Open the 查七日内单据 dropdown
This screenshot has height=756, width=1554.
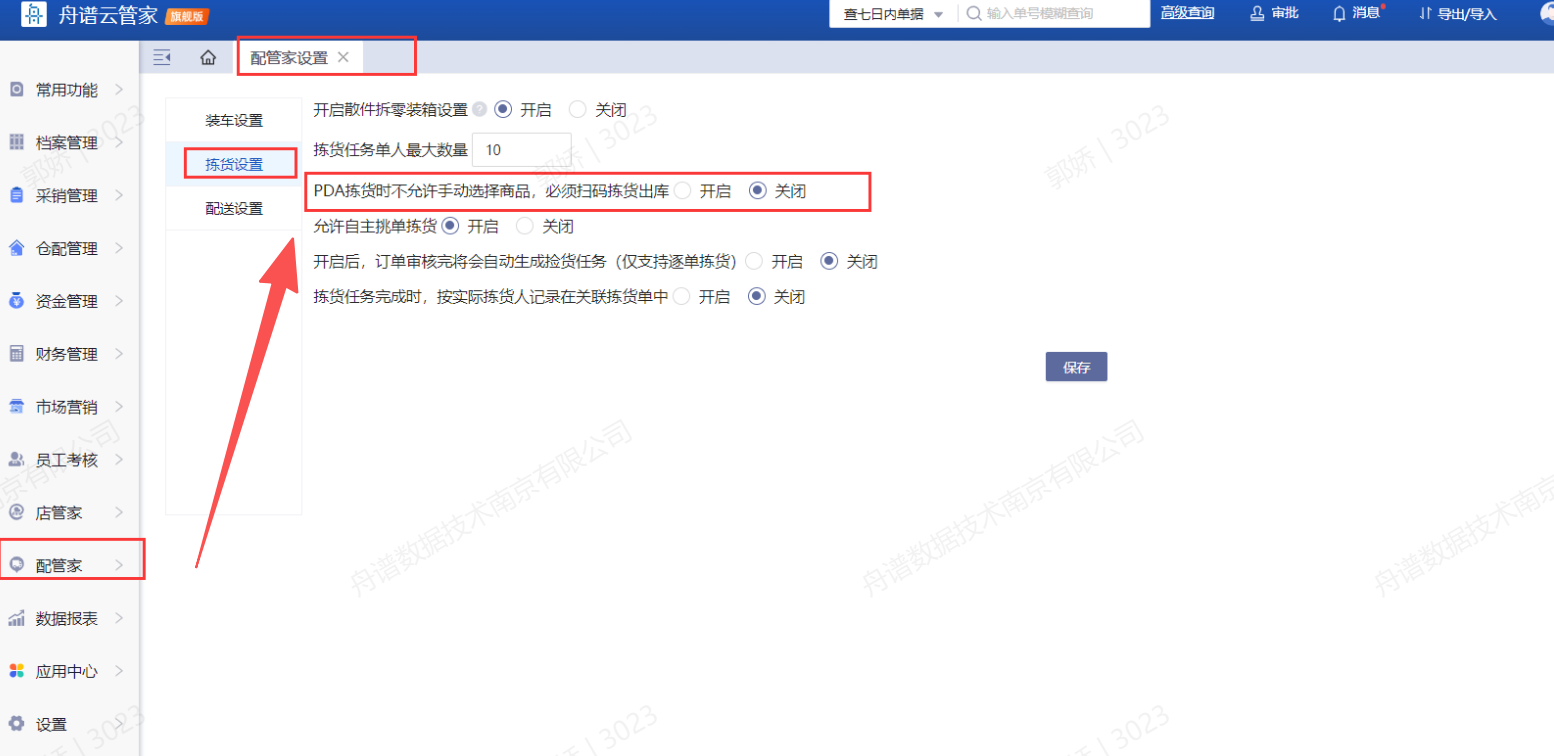click(892, 14)
